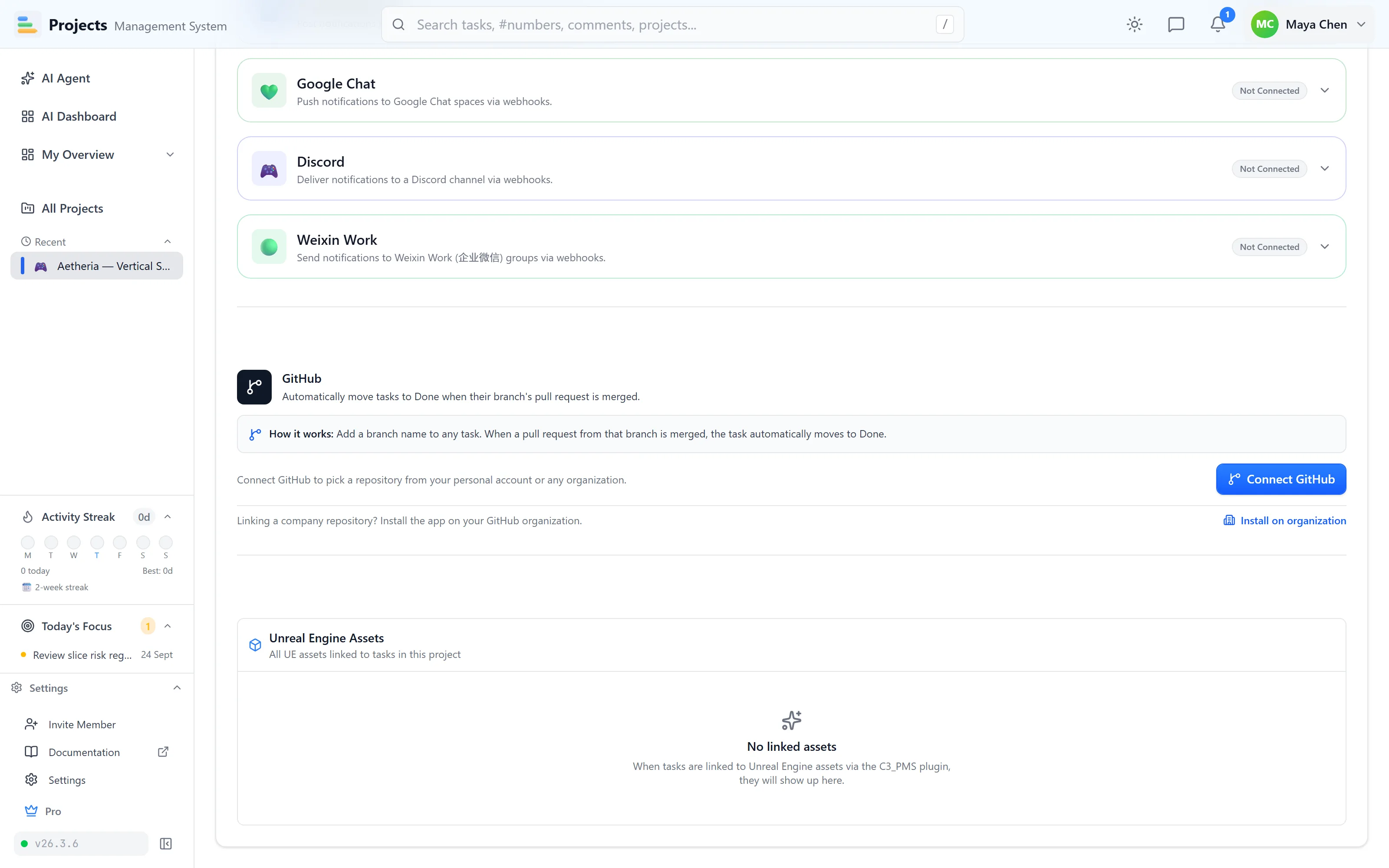
Task: Collapse the sidebar with the panel icon
Action: pyautogui.click(x=166, y=843)
